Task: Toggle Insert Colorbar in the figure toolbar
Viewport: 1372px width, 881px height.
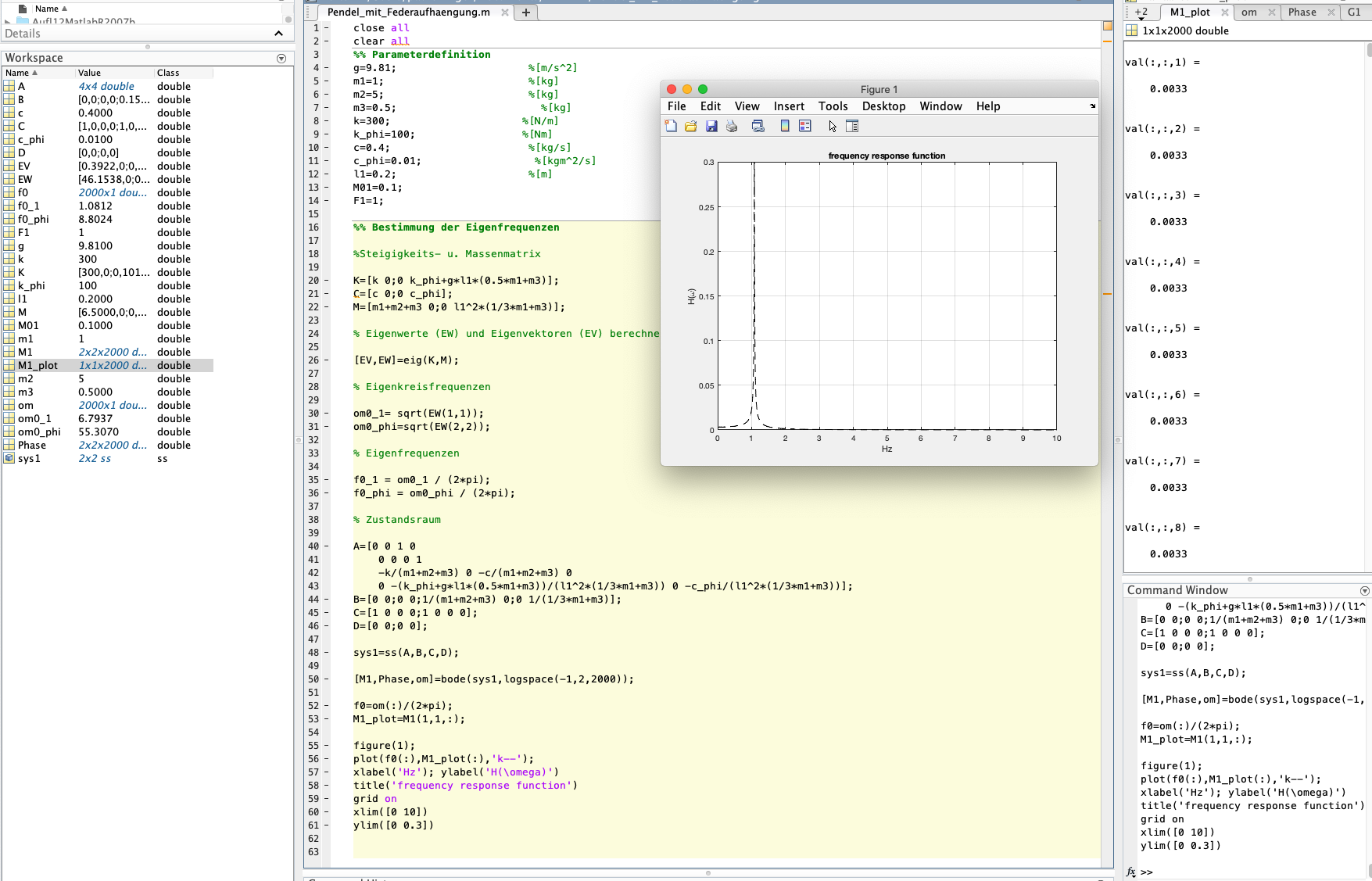Action: click(784, 126)
